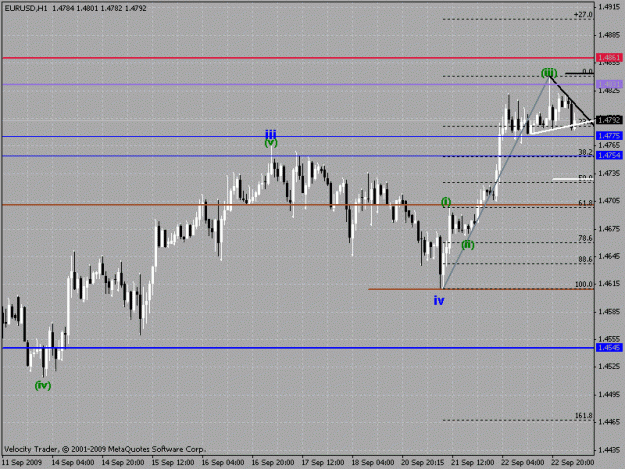
Task: Click the 16 Sep 04:00 time label
Action: point(223,462)
